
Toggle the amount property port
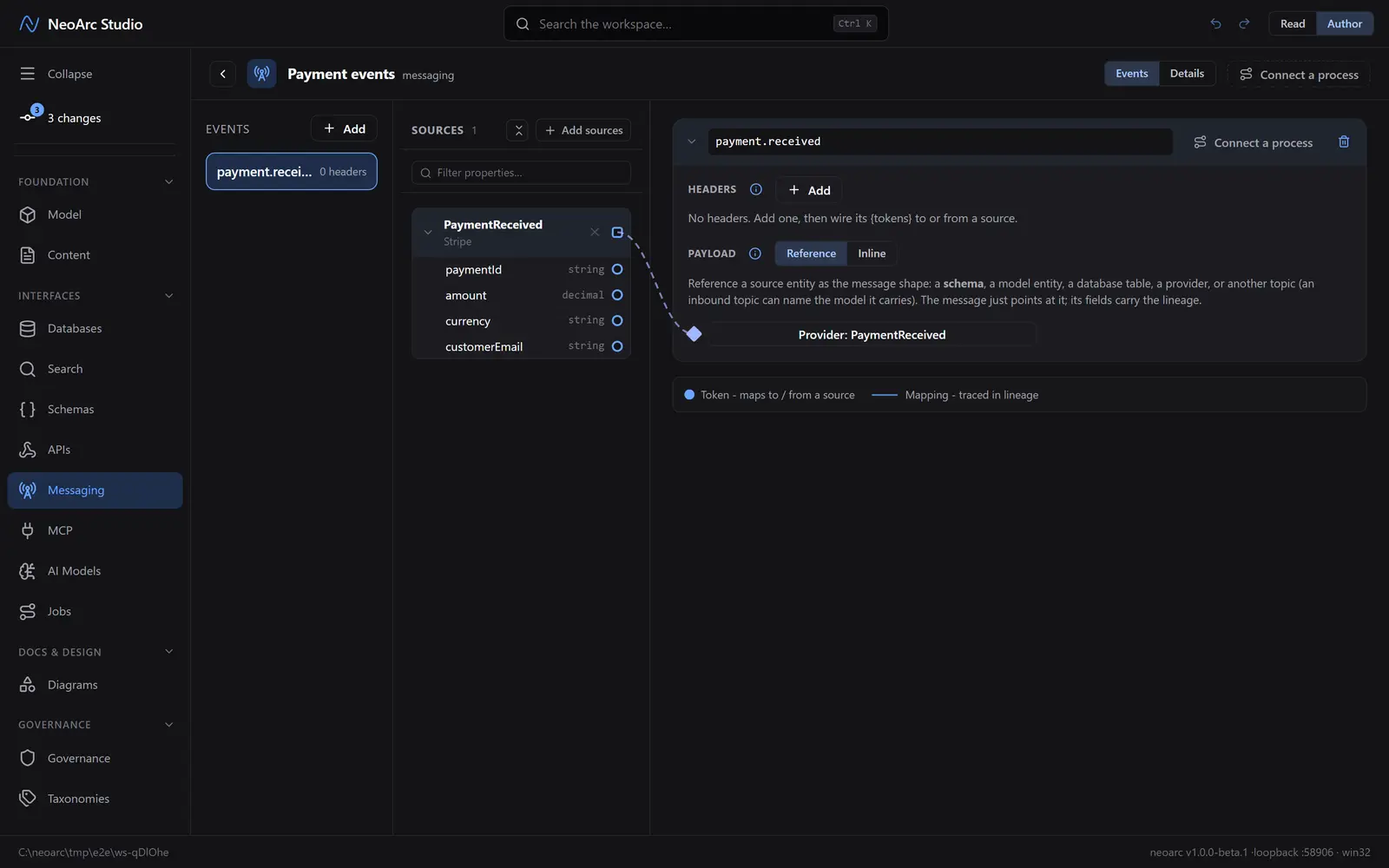tap(617, 295)
